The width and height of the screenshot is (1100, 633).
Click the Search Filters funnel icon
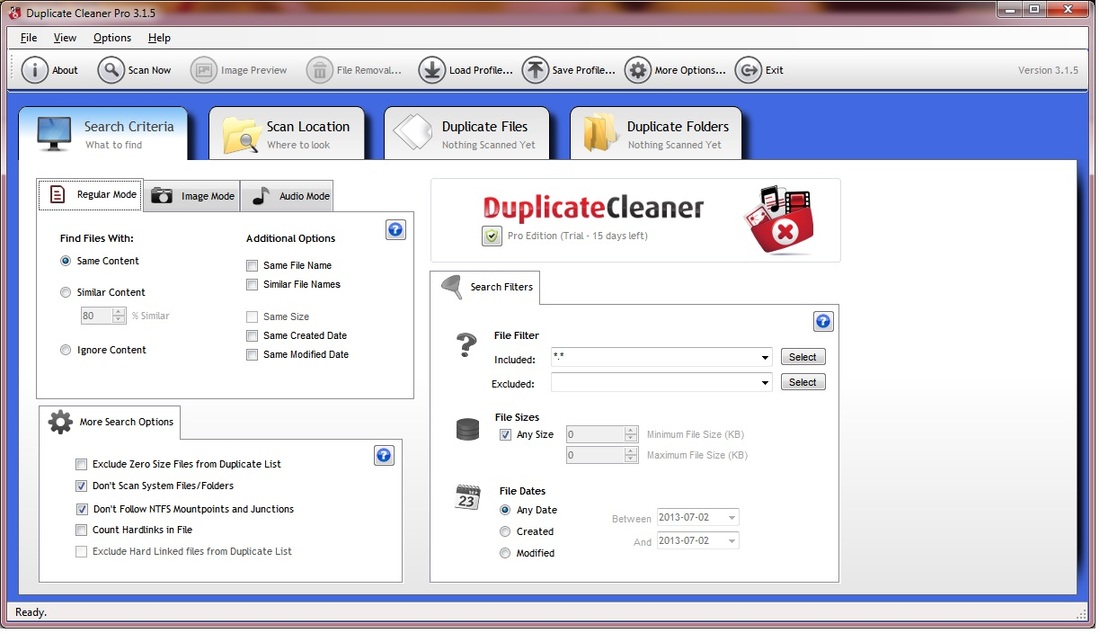pos(451,286)
